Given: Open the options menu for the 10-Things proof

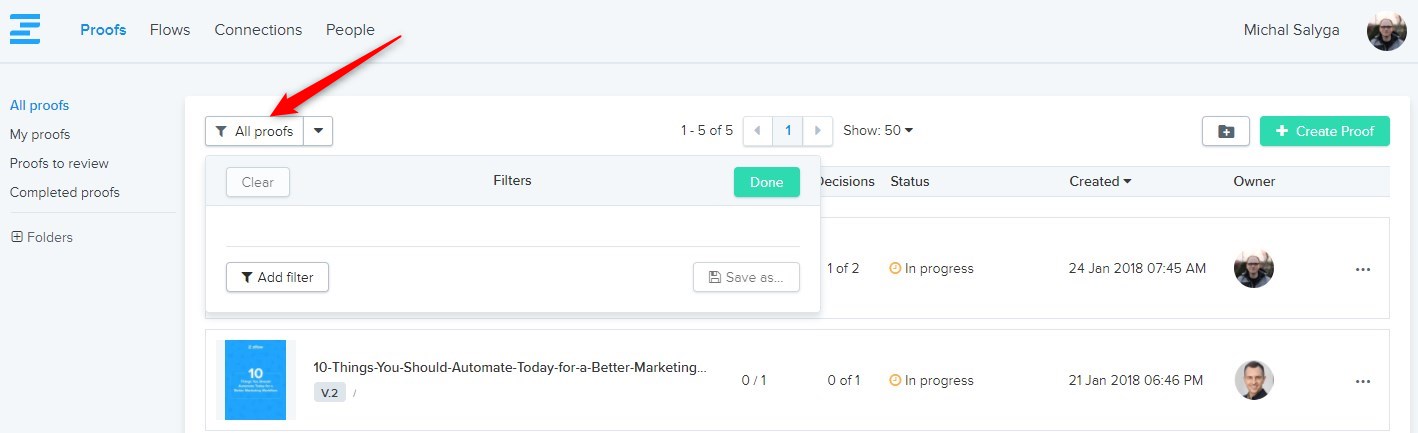Looking at the screenshot, I should pyautogui.click(x=1362, y=381).
